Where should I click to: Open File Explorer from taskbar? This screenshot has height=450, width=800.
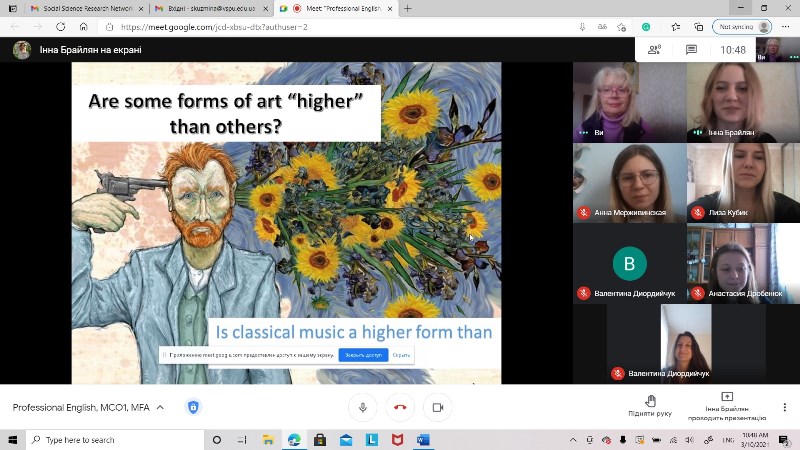(268, 440)
